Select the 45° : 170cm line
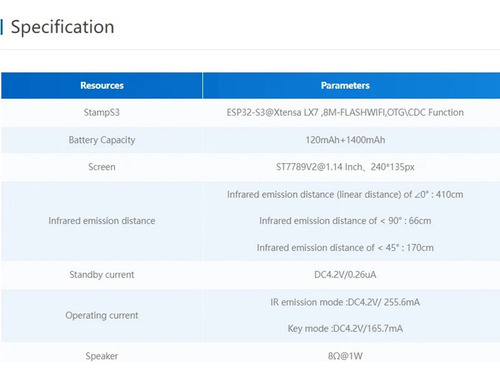500x379 pixels. coord(345,248)
